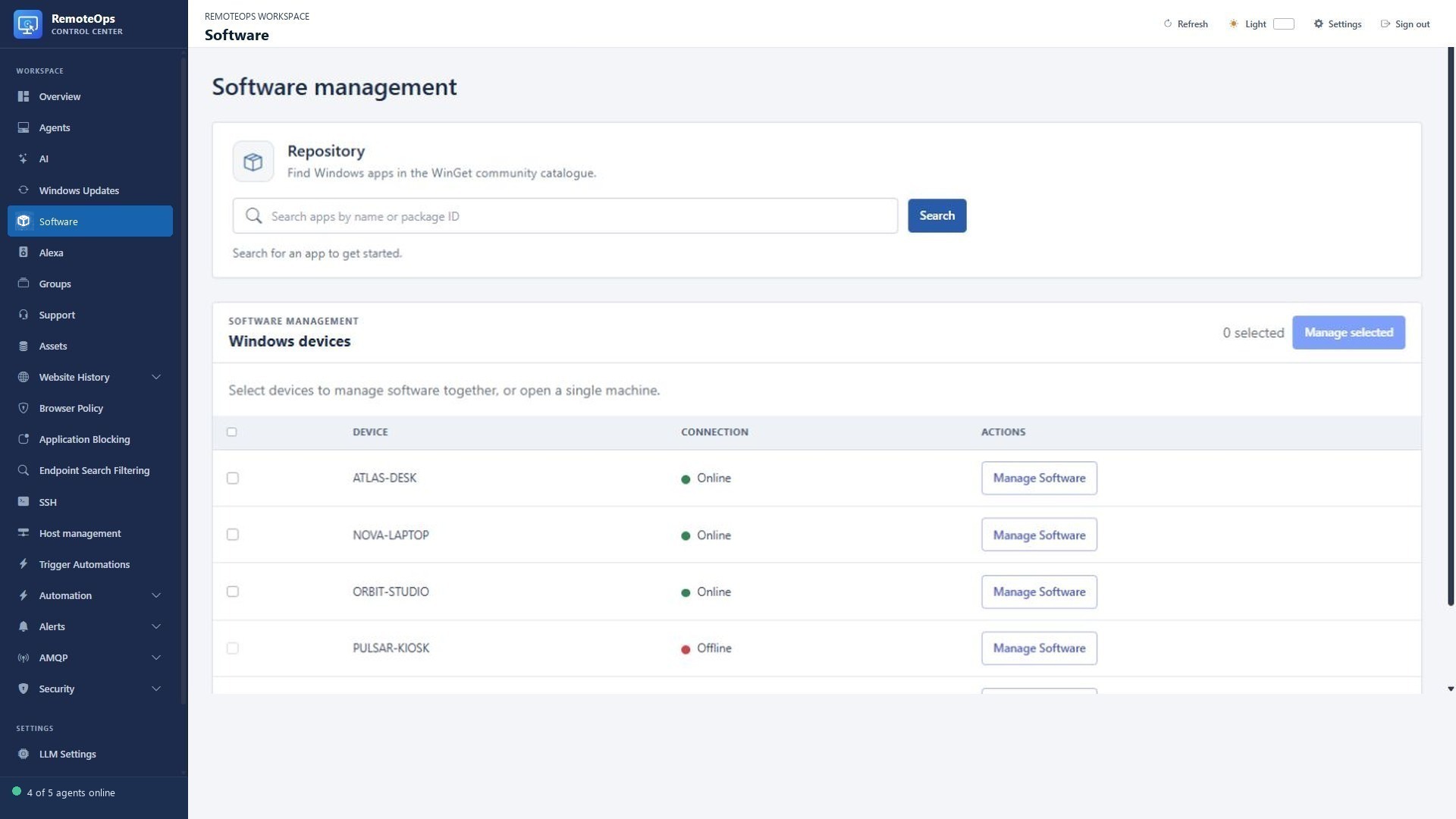Click the AI sparkle icon
Viewport: 1456px width, 819px height.
[24, 158]
